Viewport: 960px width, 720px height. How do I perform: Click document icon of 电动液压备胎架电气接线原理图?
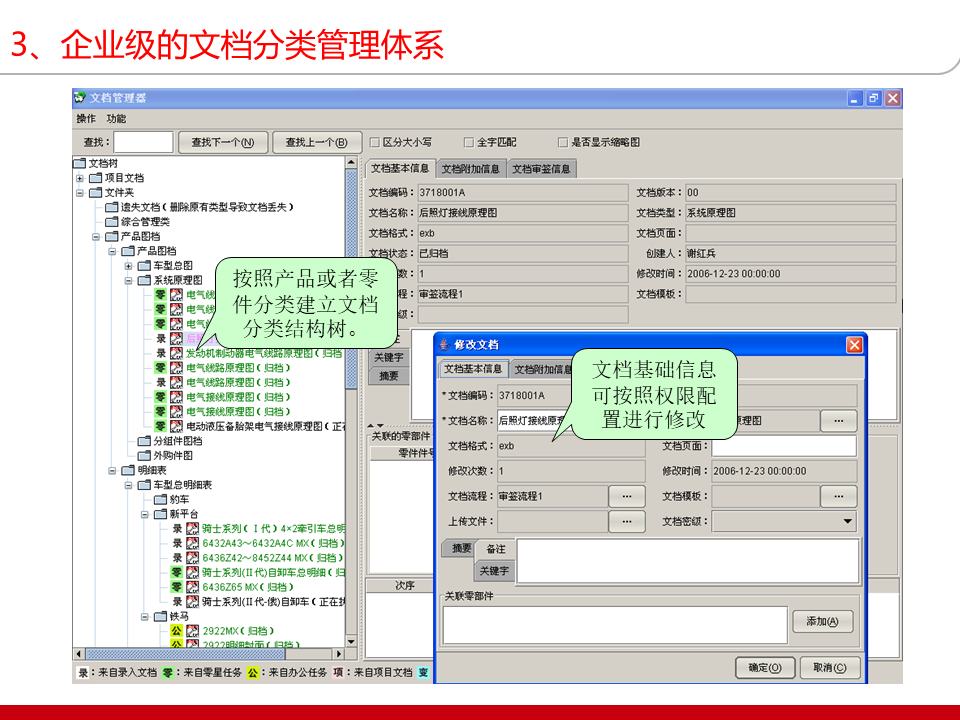(176, 426)
